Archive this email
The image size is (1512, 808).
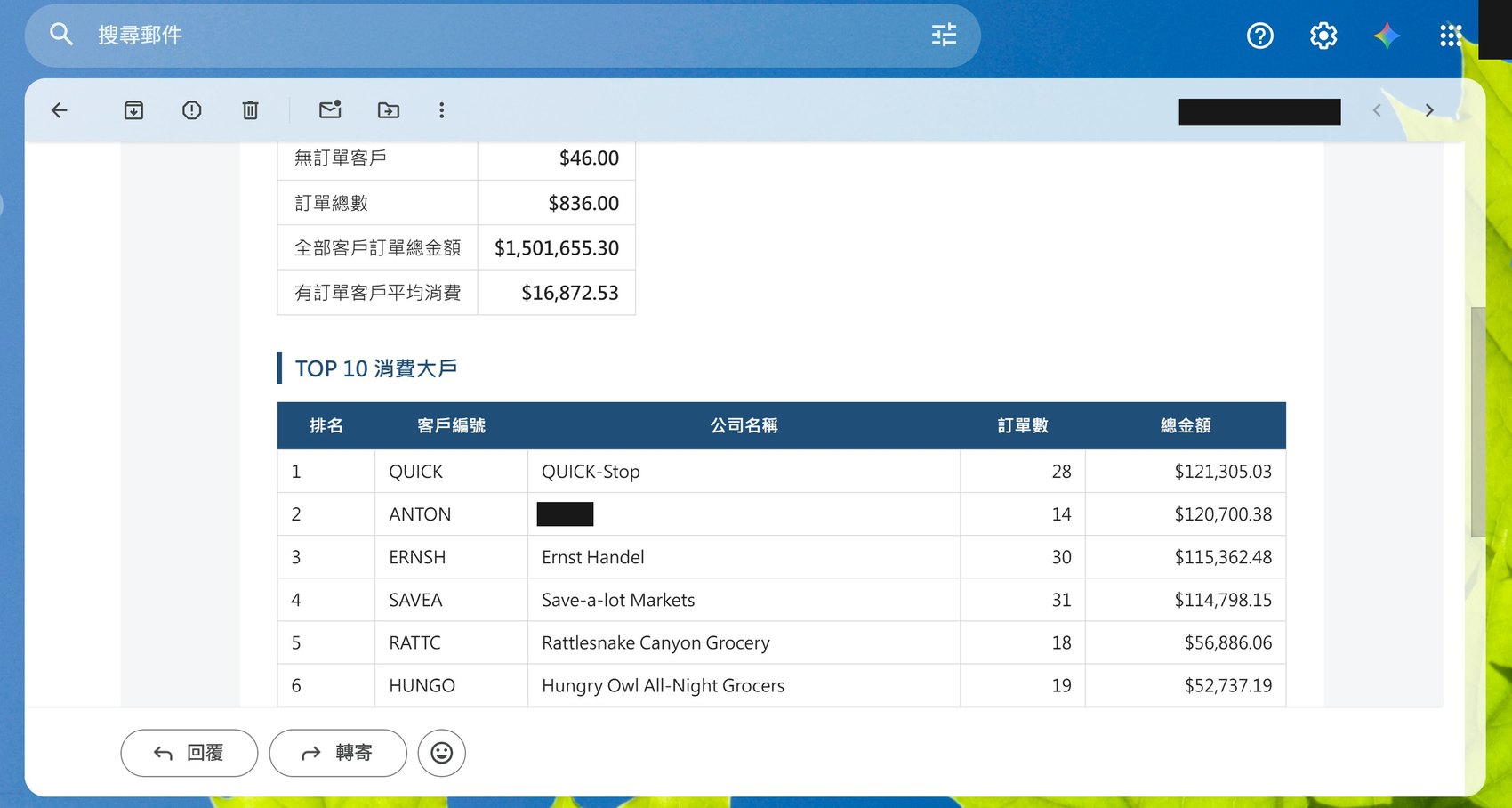click(x=133, y=110)
